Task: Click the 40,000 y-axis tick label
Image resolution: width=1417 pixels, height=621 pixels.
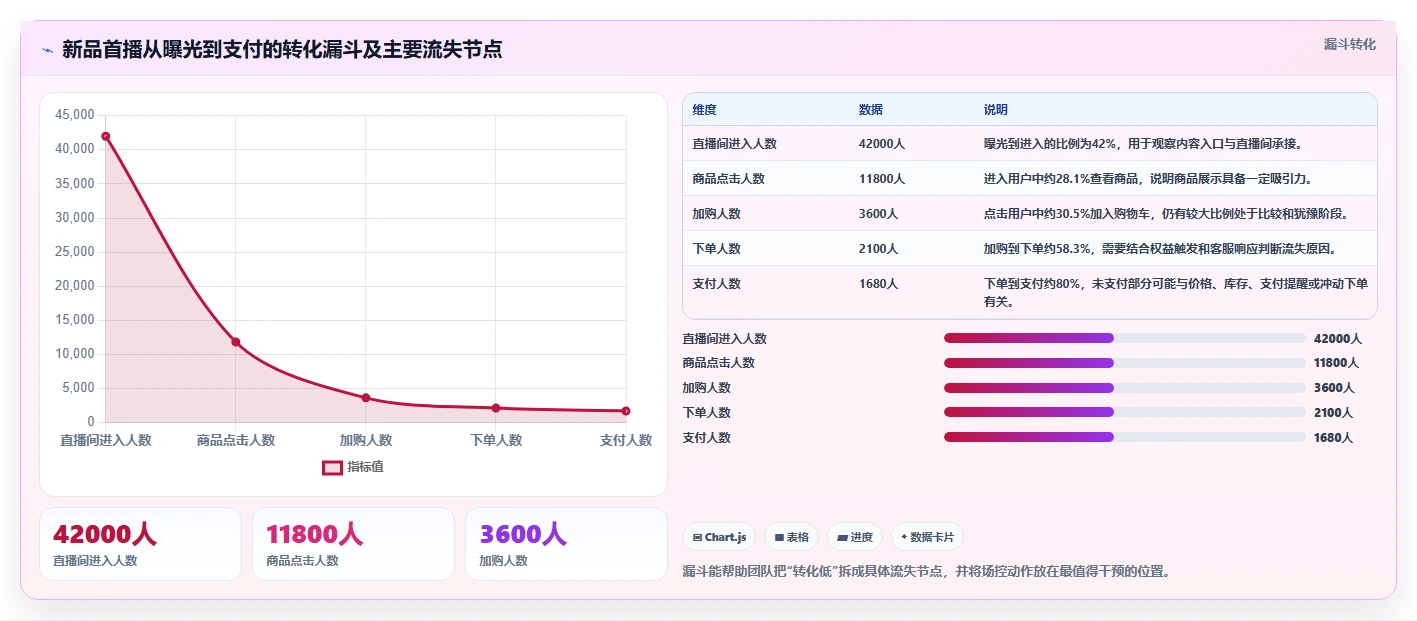Action: [x=75, y=149]
